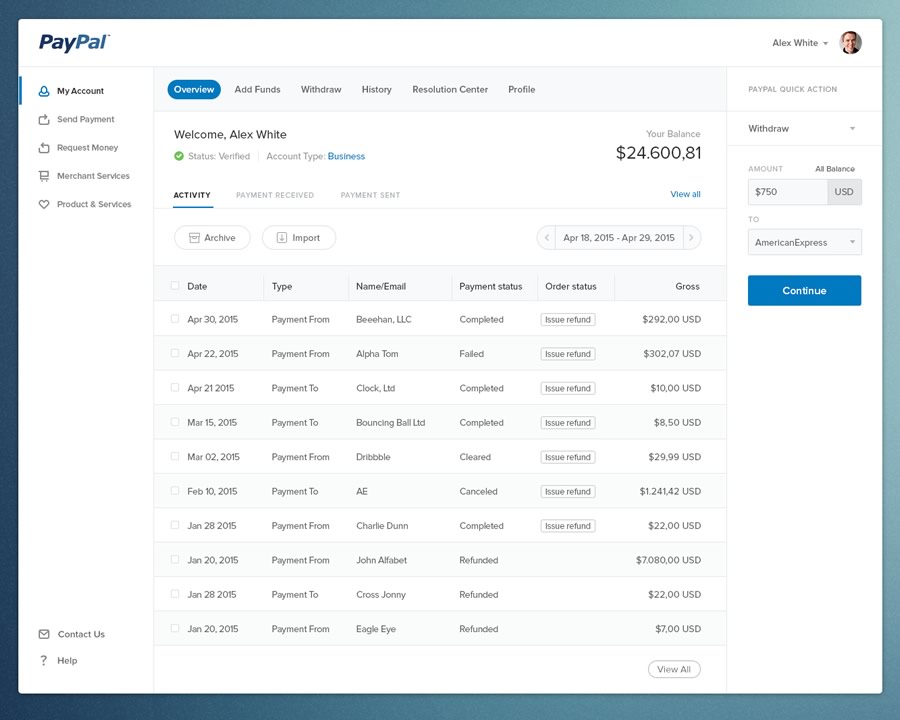The width and height of the screenshot is (900, 720).
Task: Click the Merchant Services cart icon
Action: click(44, 176)
